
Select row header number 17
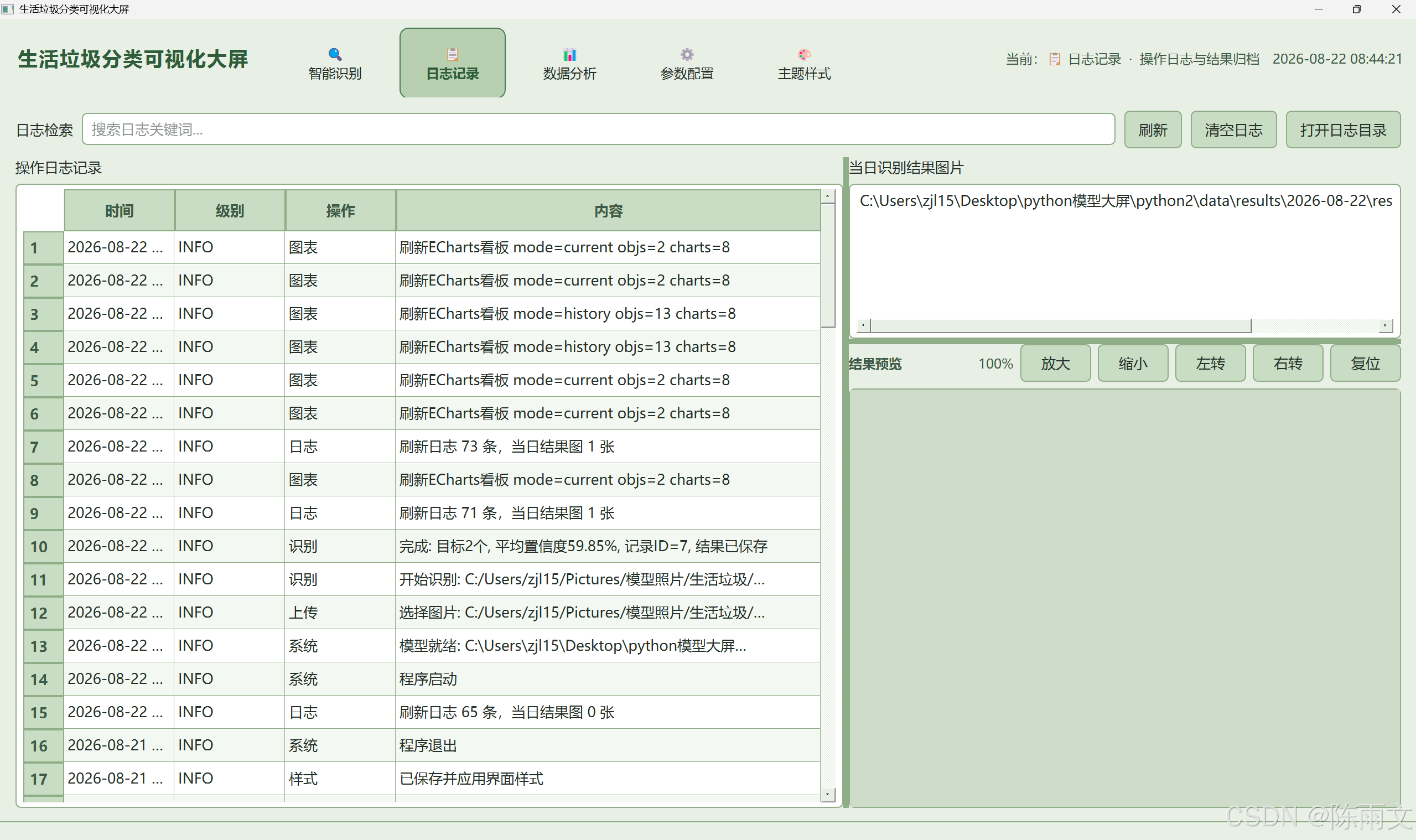tap(44, 779)
